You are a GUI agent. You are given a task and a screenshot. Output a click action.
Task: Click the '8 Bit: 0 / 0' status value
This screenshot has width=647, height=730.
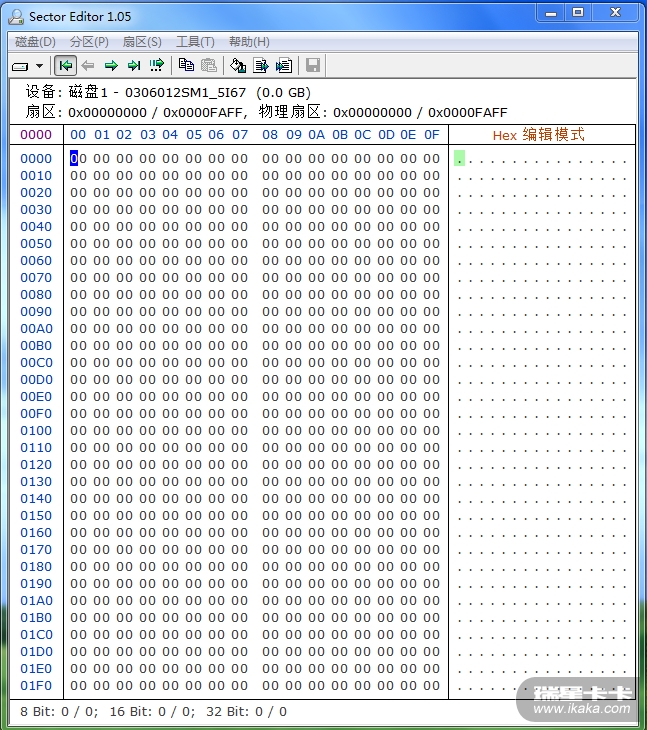tap(59, 711)
